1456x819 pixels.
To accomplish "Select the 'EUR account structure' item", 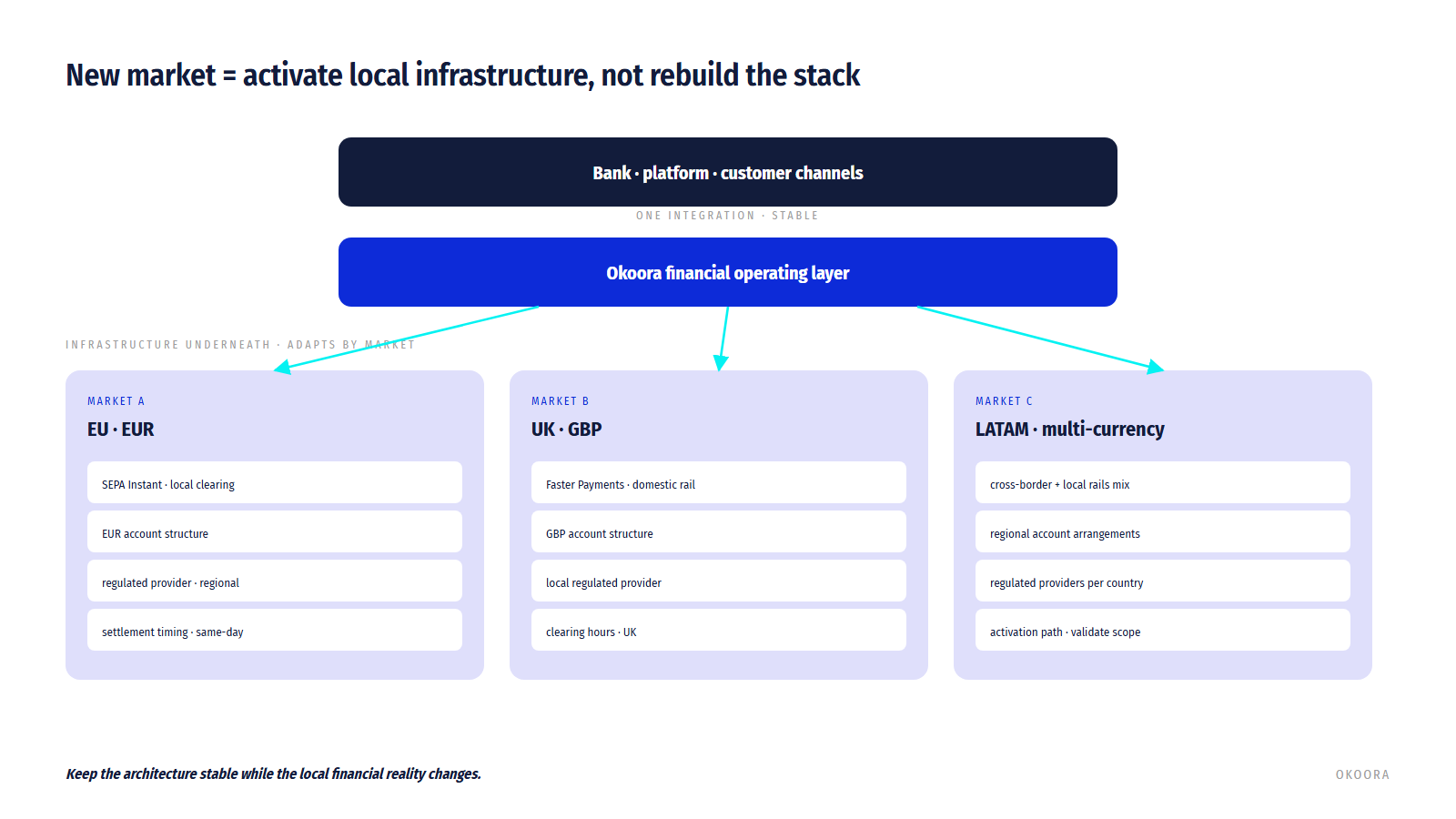I will click(x=275, y=531).
